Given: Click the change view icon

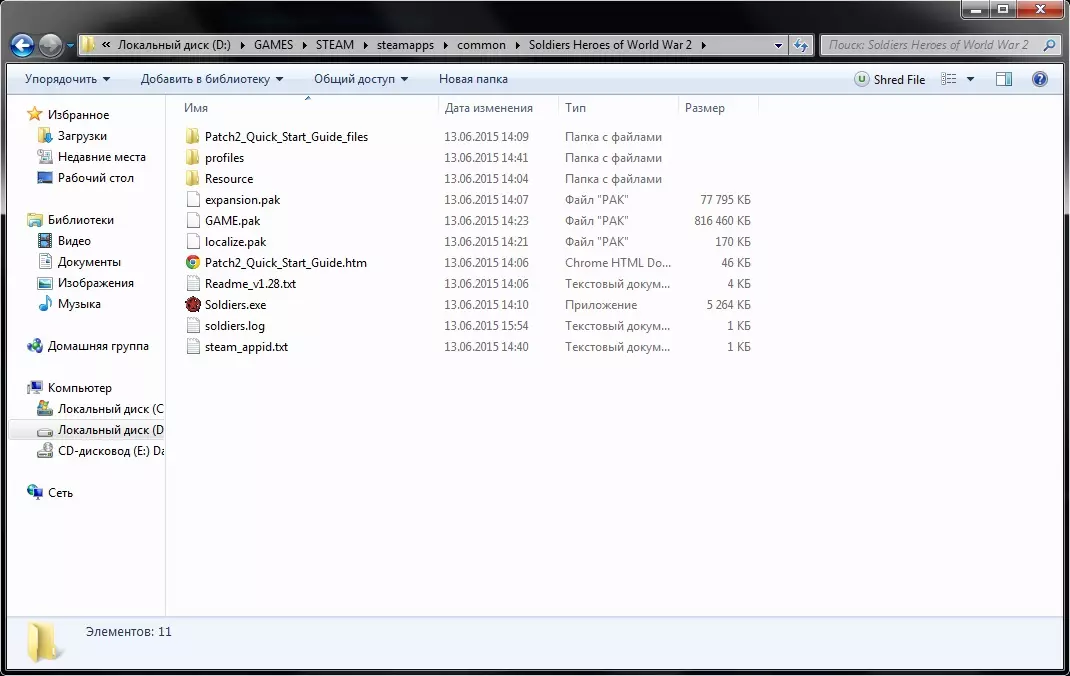Looking at the screenshot, I should point(949,79).
